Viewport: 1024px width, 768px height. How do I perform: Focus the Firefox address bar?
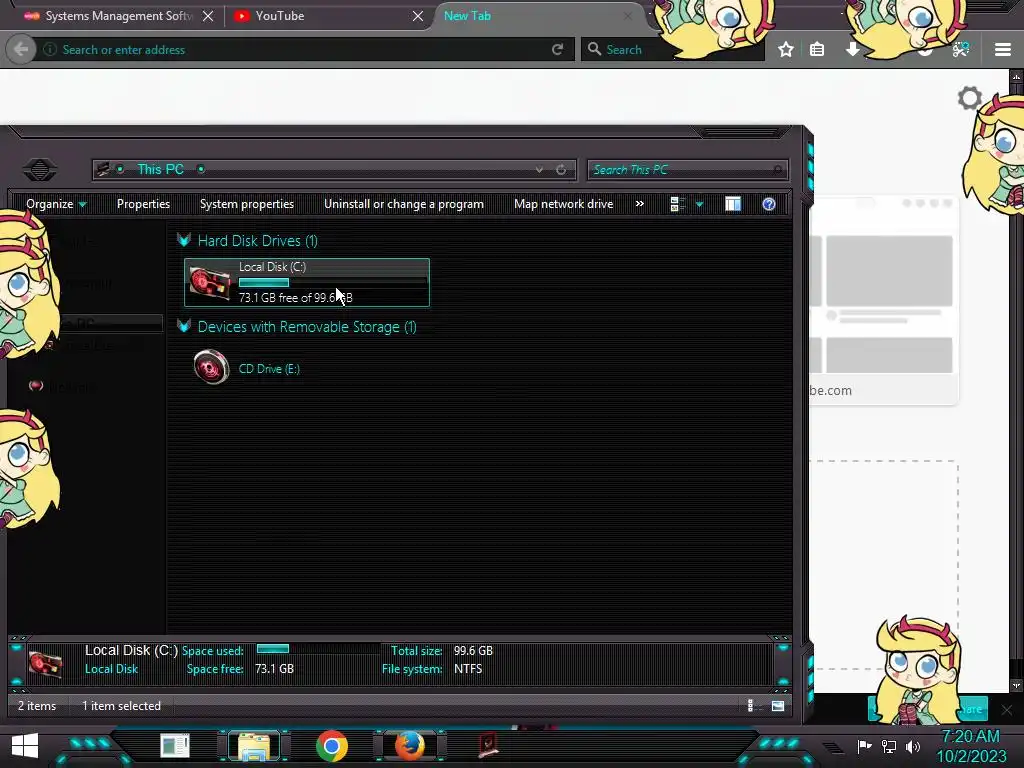[x=300, y=50]
